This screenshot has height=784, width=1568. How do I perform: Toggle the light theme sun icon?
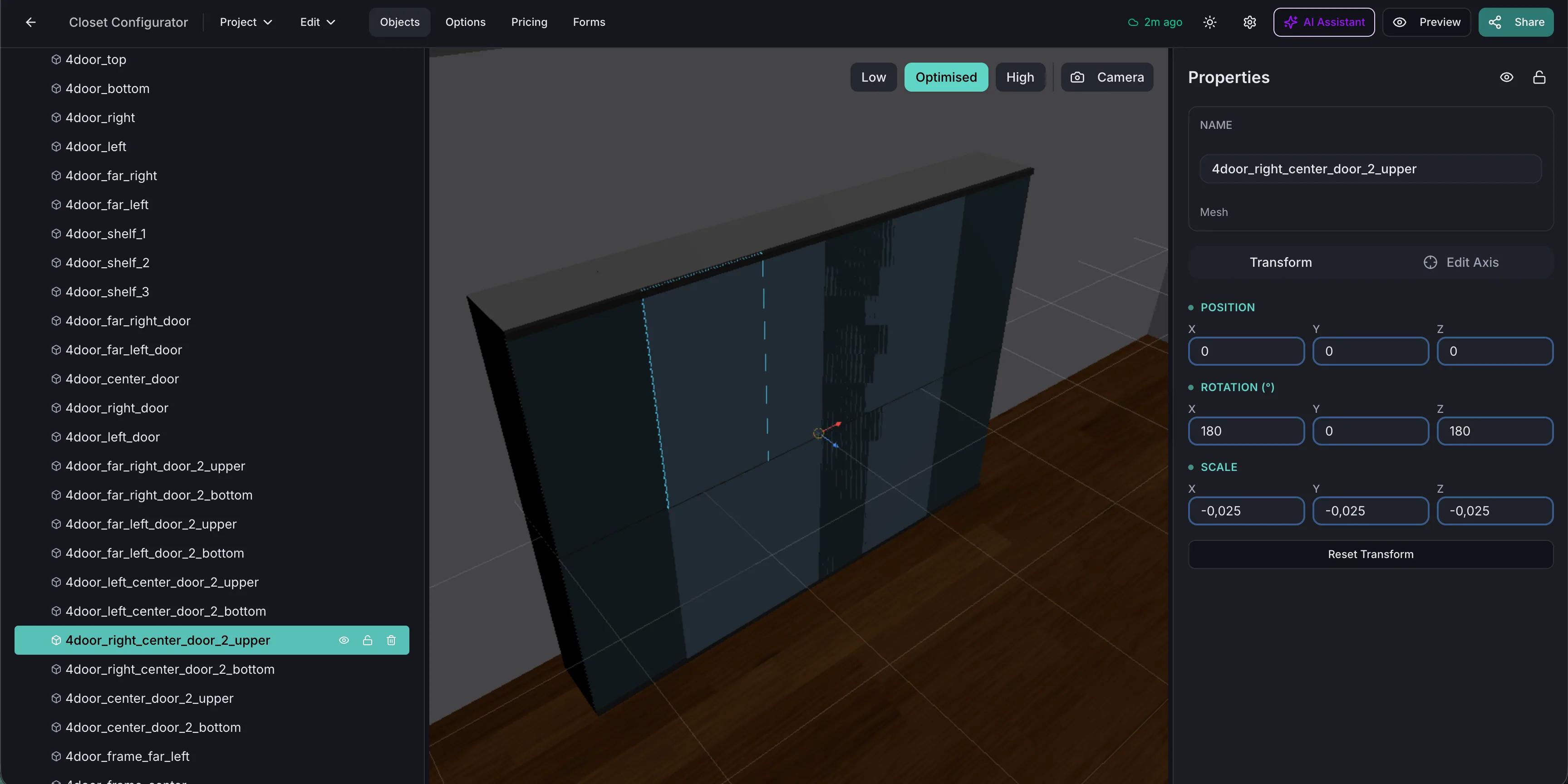pos(1209,23)
